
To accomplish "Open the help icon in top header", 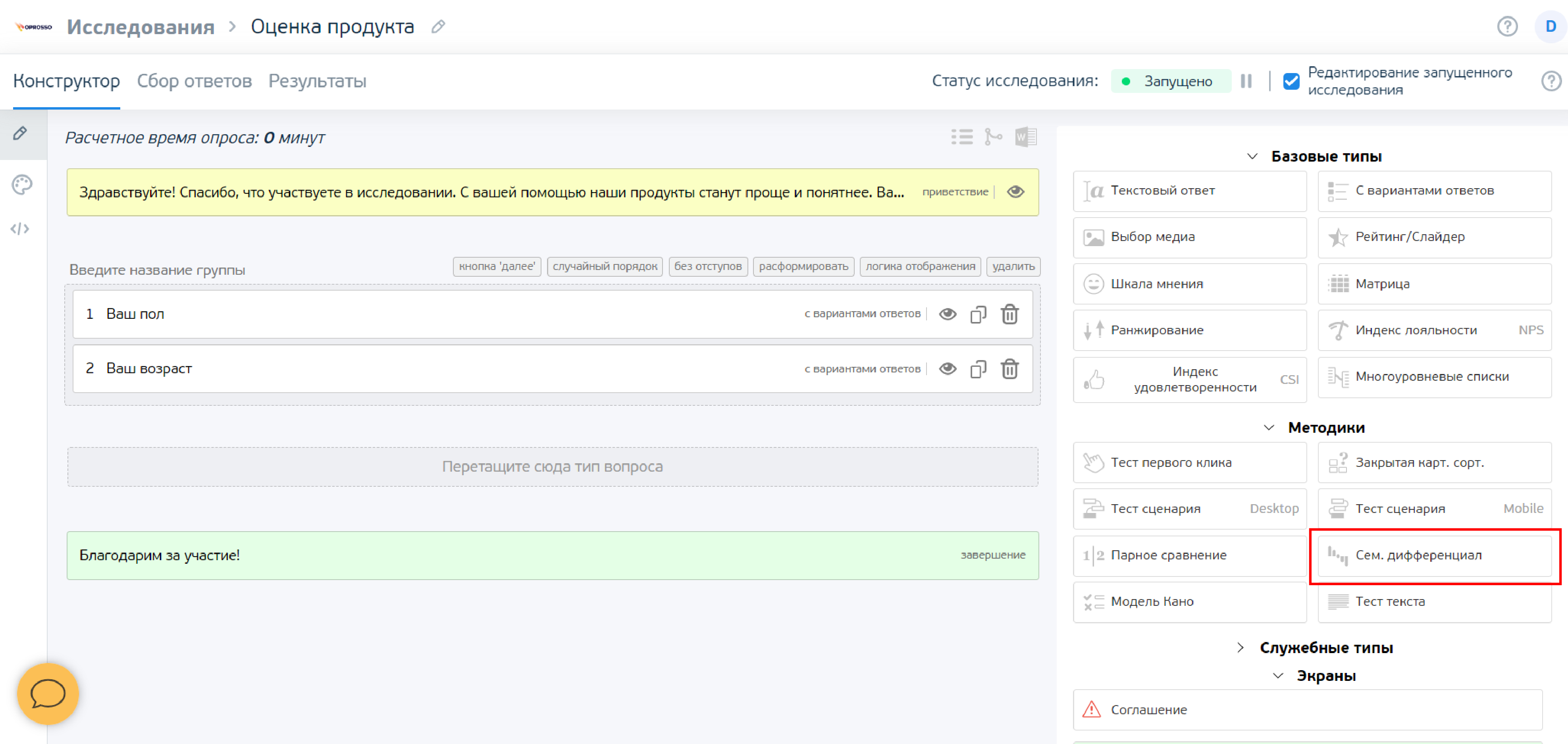I will point(1507,27).
